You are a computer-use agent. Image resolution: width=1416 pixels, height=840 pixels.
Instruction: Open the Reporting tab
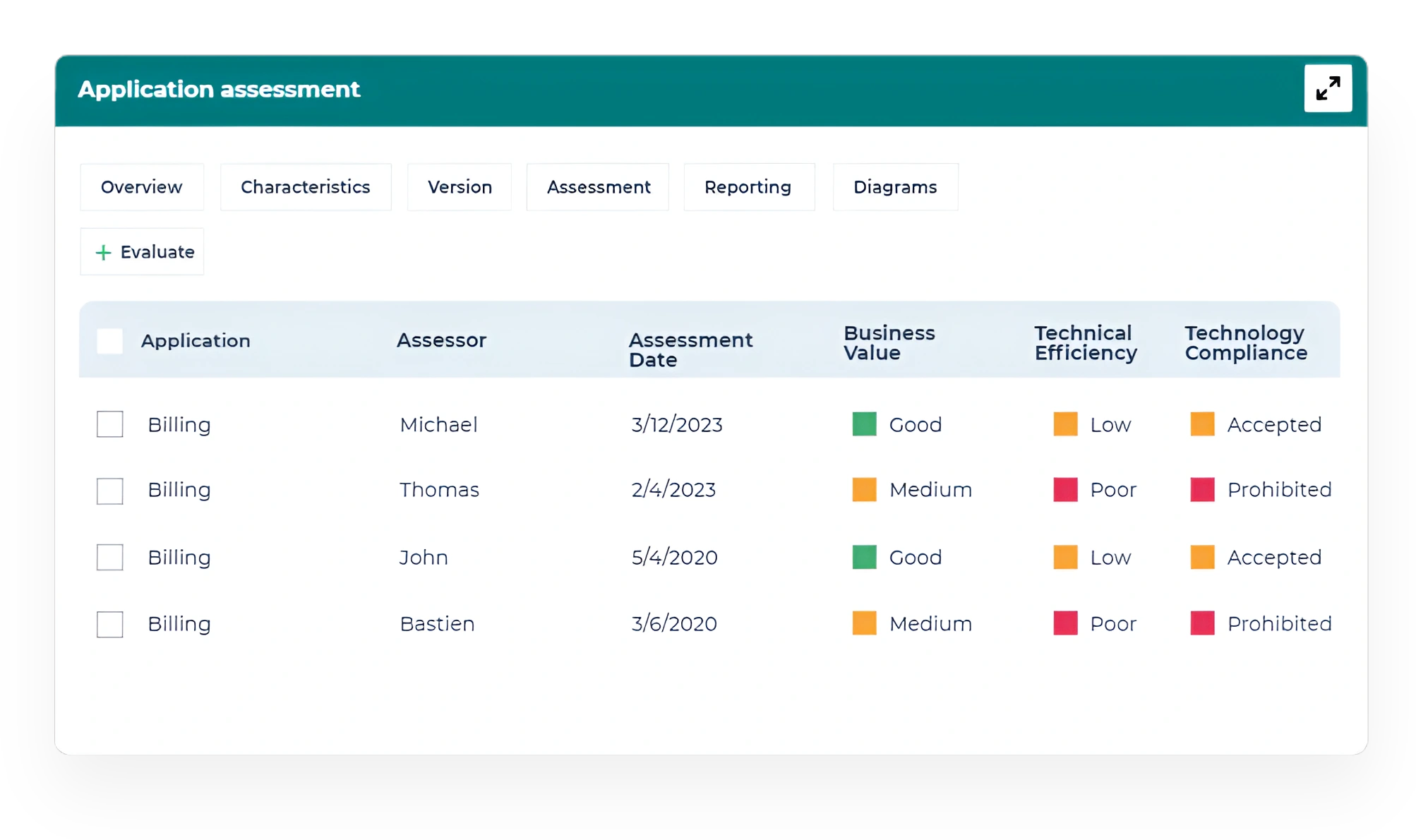click(749, 187)
